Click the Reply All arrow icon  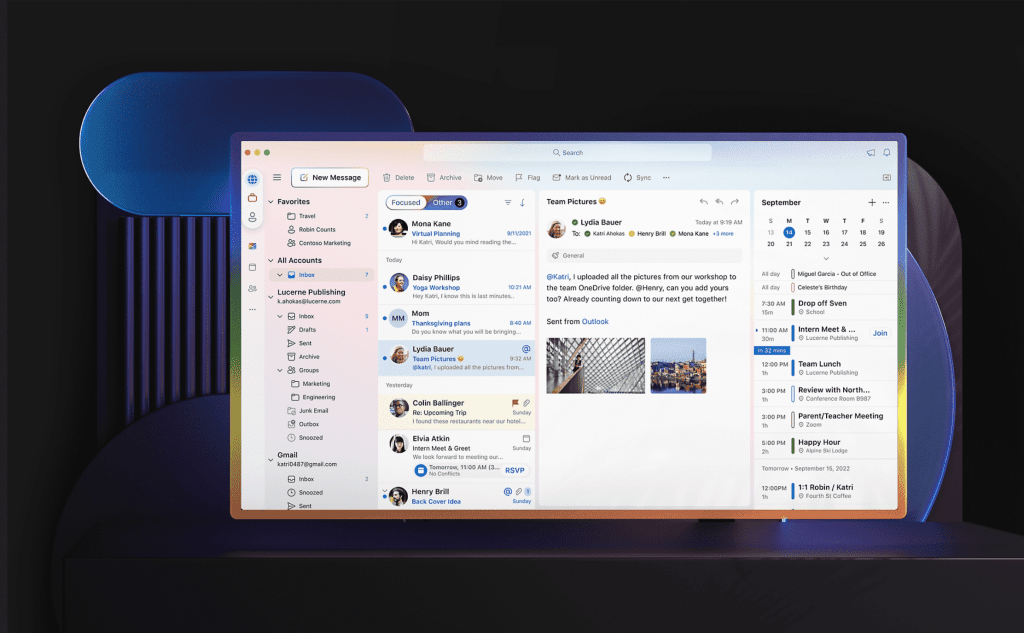719,202
